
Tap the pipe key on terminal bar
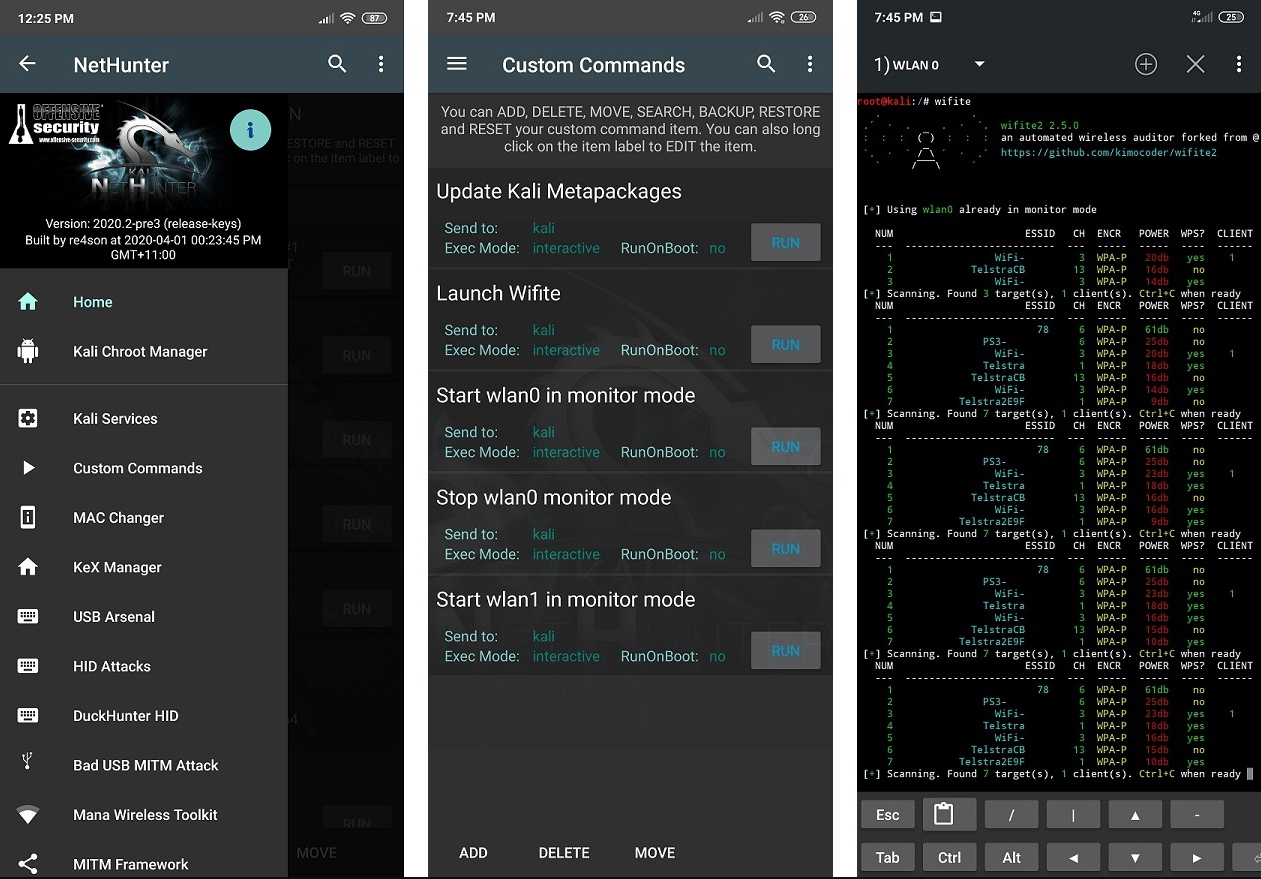[x=1073, y=815]
